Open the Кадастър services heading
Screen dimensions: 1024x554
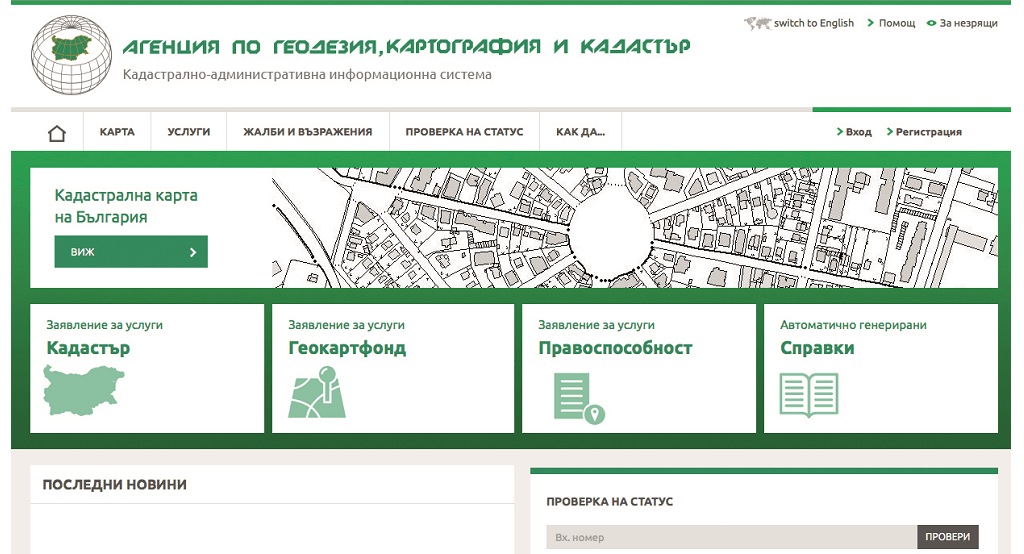pyautogui.click(x=88, y=348)
